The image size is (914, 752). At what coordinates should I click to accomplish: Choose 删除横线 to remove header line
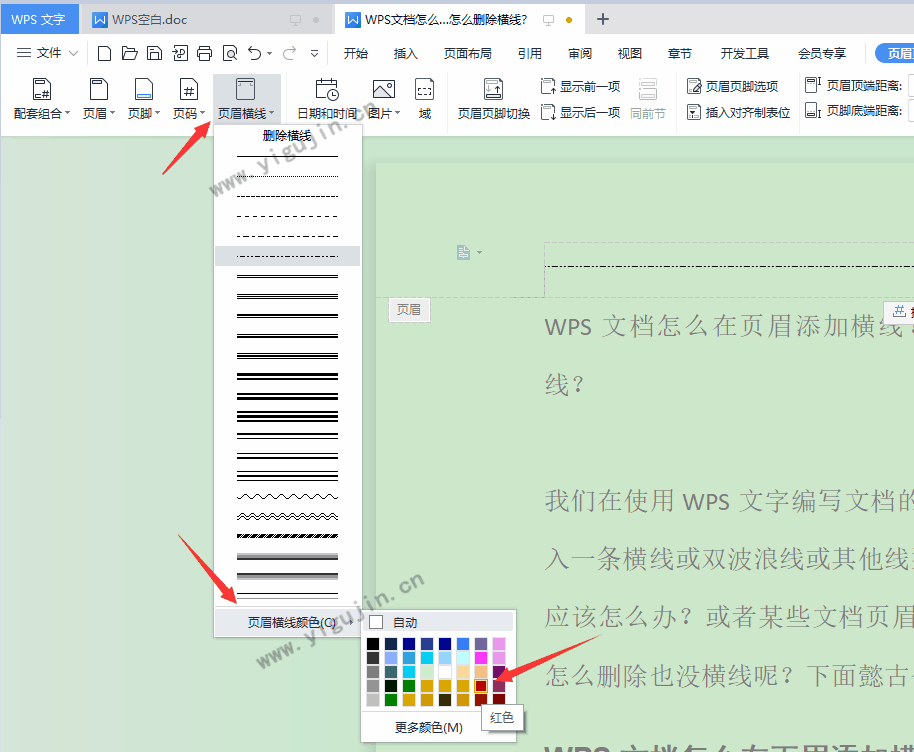(x=287, y=135)
